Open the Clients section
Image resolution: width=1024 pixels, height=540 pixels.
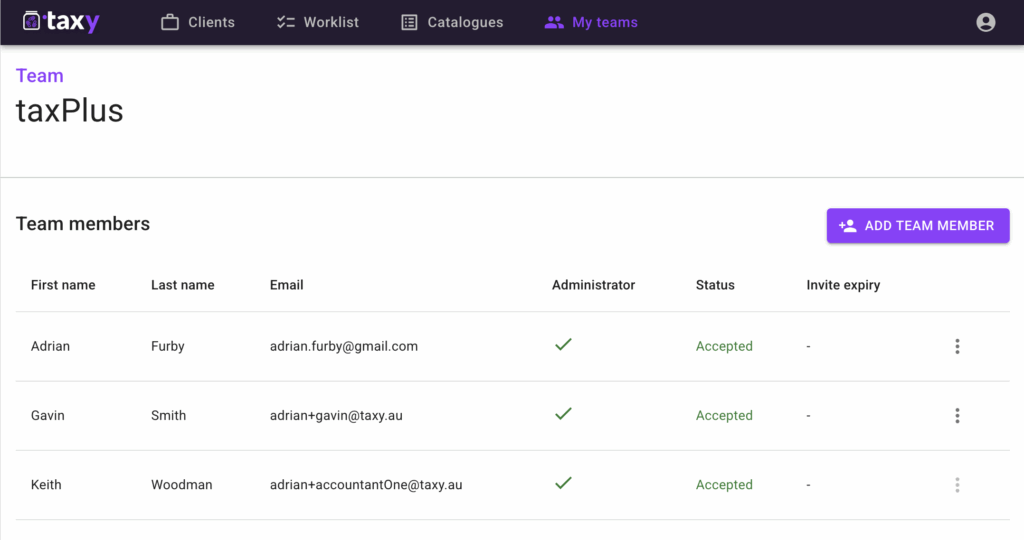198,22
